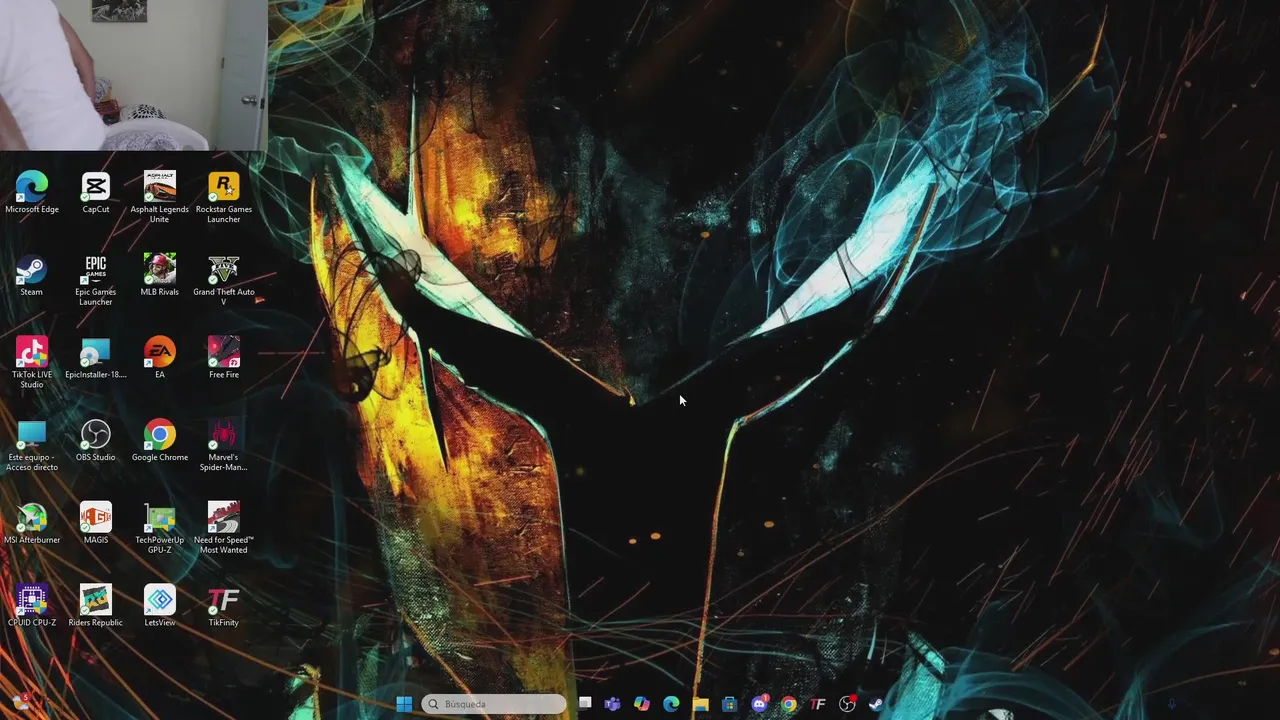Open Task View from the taskbar
Screen dimensions: 1280x720
[x=585, y=704]
